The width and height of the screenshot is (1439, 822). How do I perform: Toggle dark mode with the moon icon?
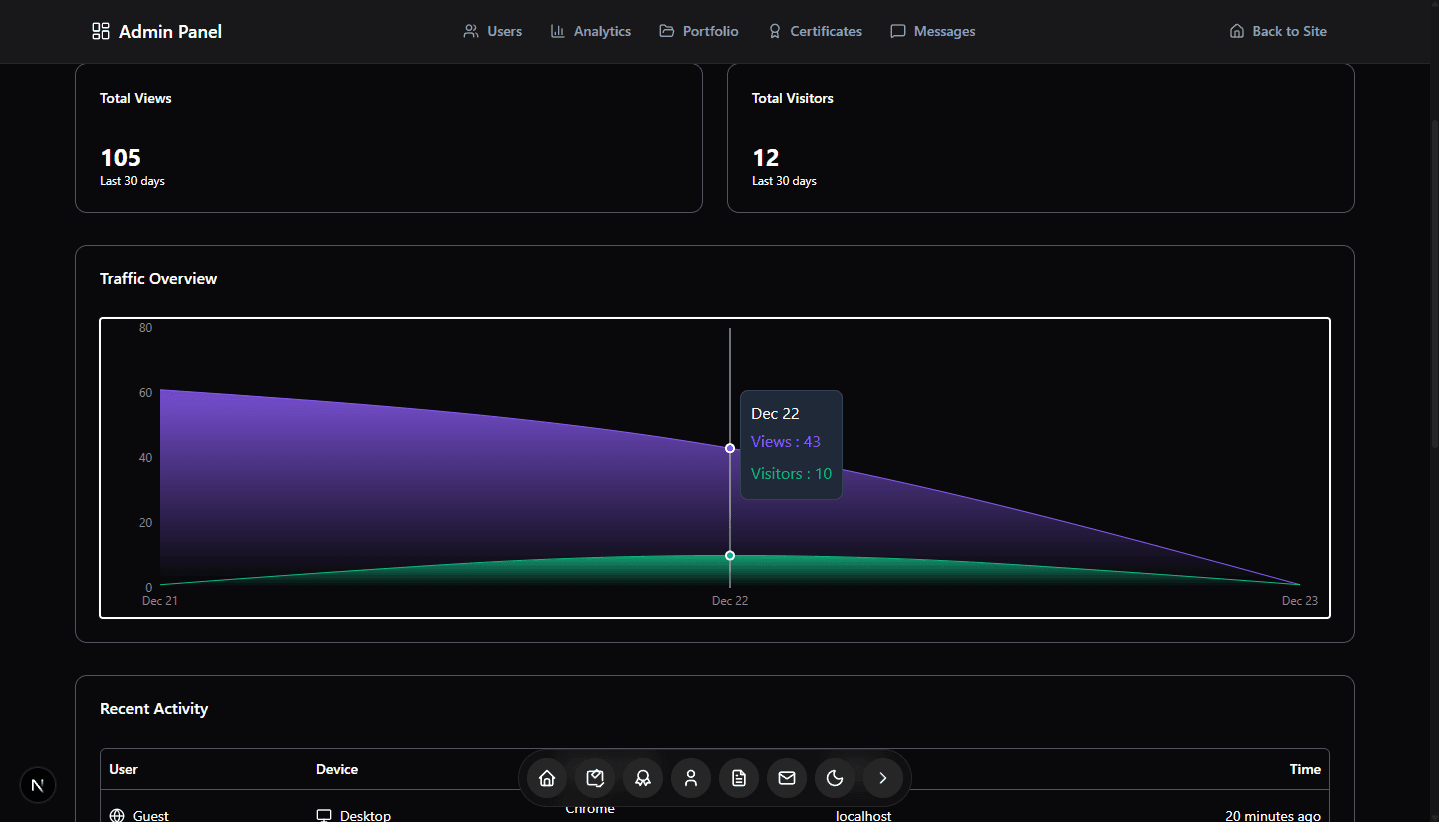pos(835,778)
